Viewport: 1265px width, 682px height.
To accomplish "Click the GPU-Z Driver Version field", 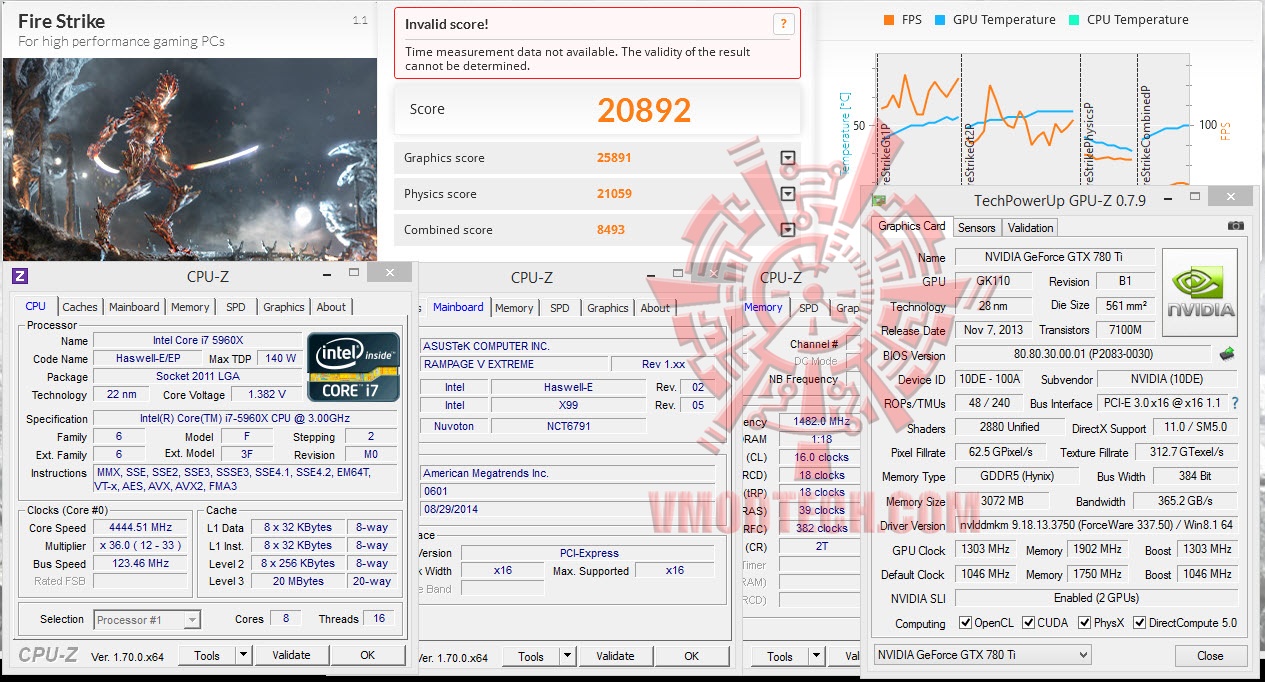I will pyautogui.click(x=1096, y=526).
